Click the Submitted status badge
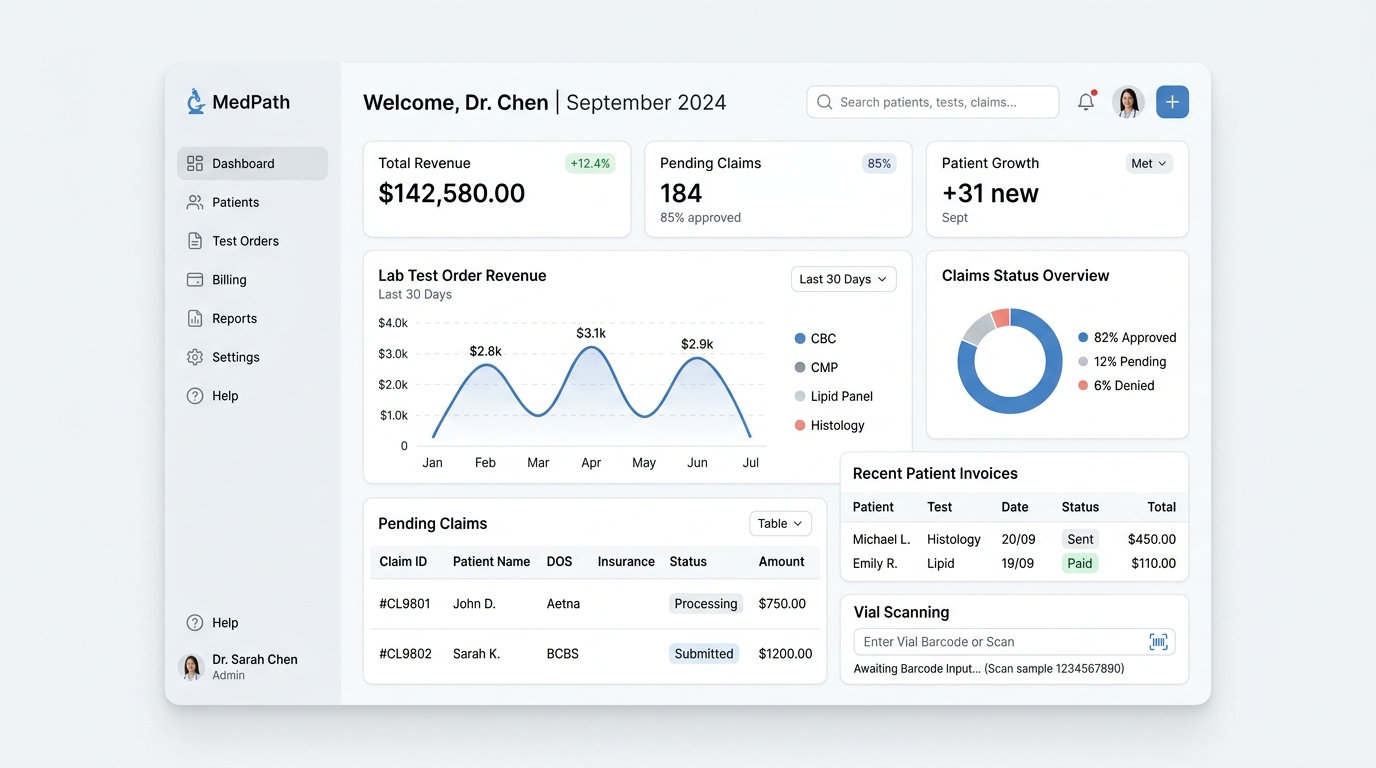This screenshot has width=1376, height=768. 704,654
